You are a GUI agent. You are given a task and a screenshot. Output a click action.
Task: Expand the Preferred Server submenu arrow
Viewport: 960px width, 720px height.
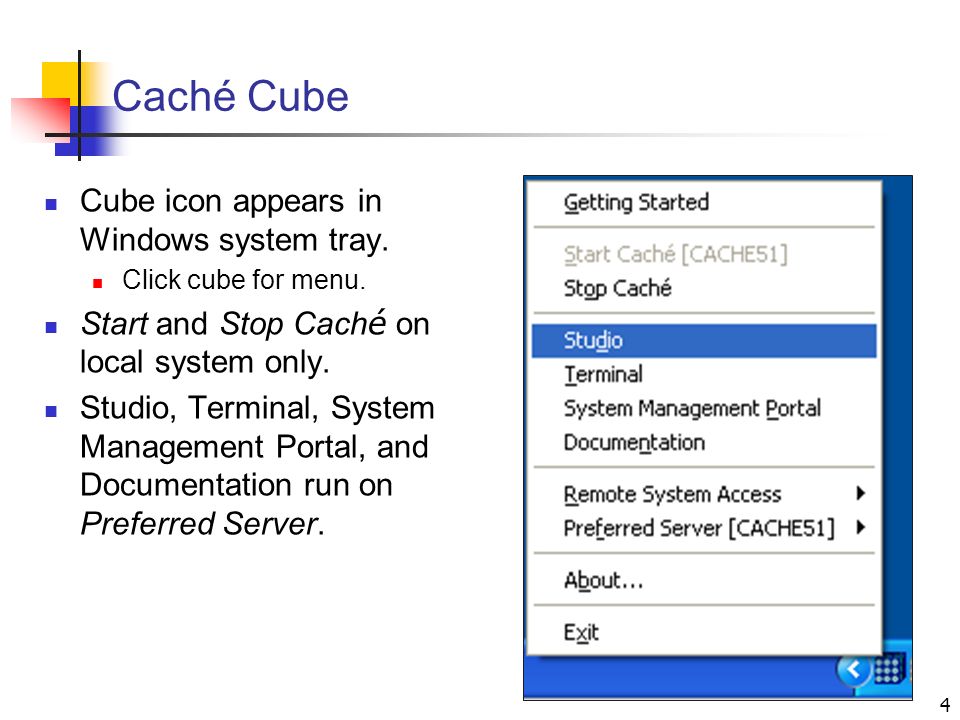(861, 527)
